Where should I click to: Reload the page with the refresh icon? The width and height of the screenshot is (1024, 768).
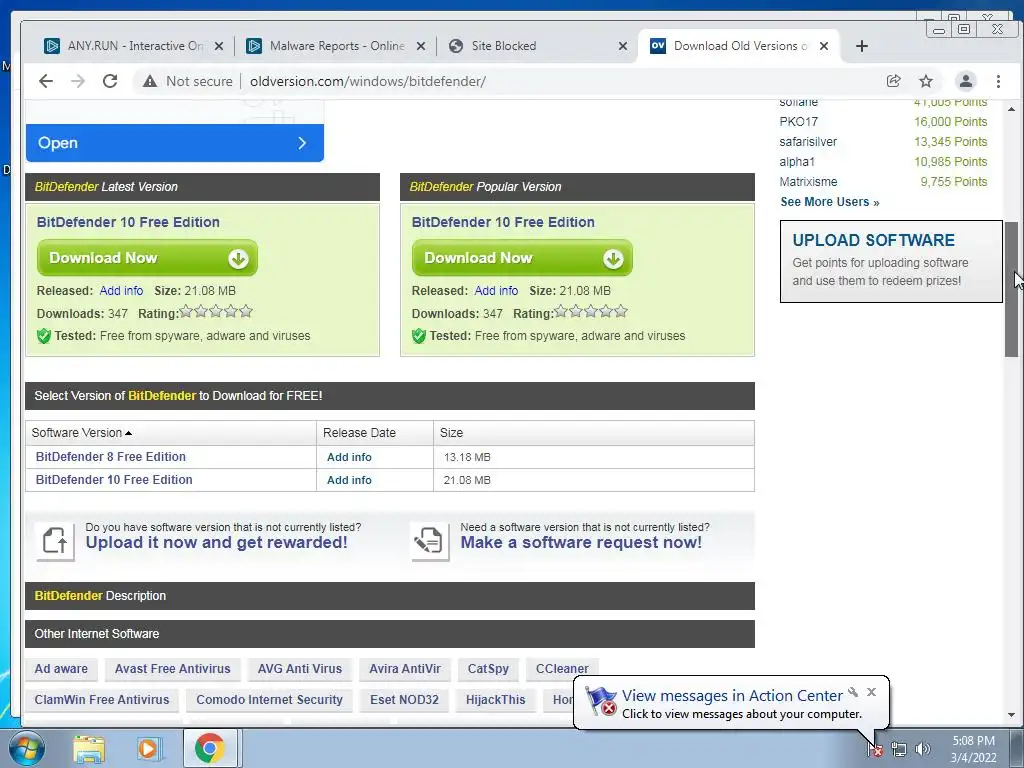coord(110,81)
